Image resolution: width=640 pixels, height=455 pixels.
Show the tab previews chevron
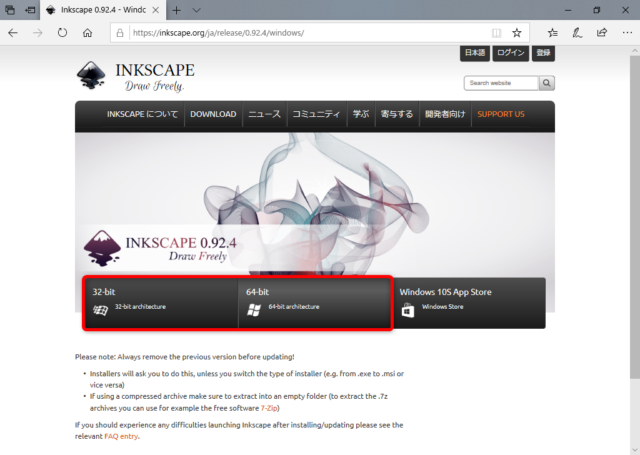[196, 10]
